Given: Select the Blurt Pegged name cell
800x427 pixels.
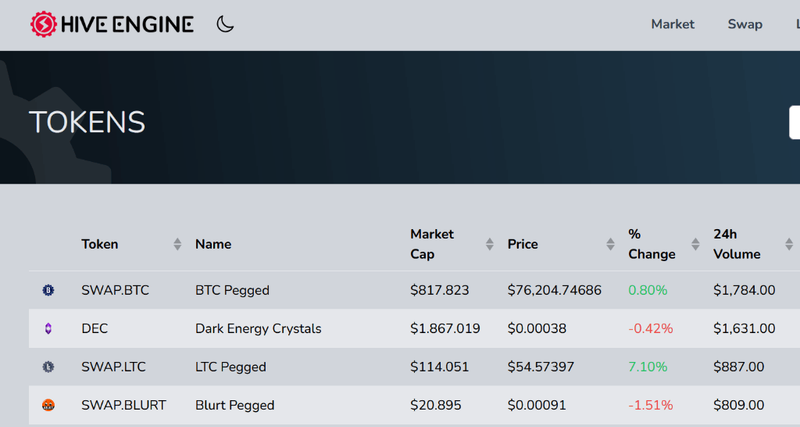Looking at the screenshot, I should coord(235,405).
